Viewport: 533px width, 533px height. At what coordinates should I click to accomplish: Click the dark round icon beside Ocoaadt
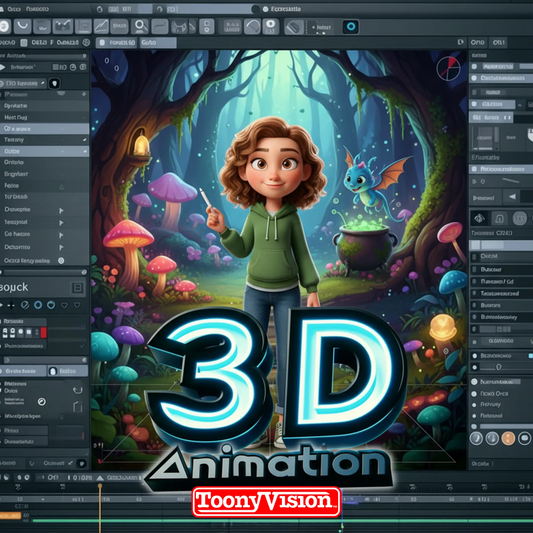[82, 463]
